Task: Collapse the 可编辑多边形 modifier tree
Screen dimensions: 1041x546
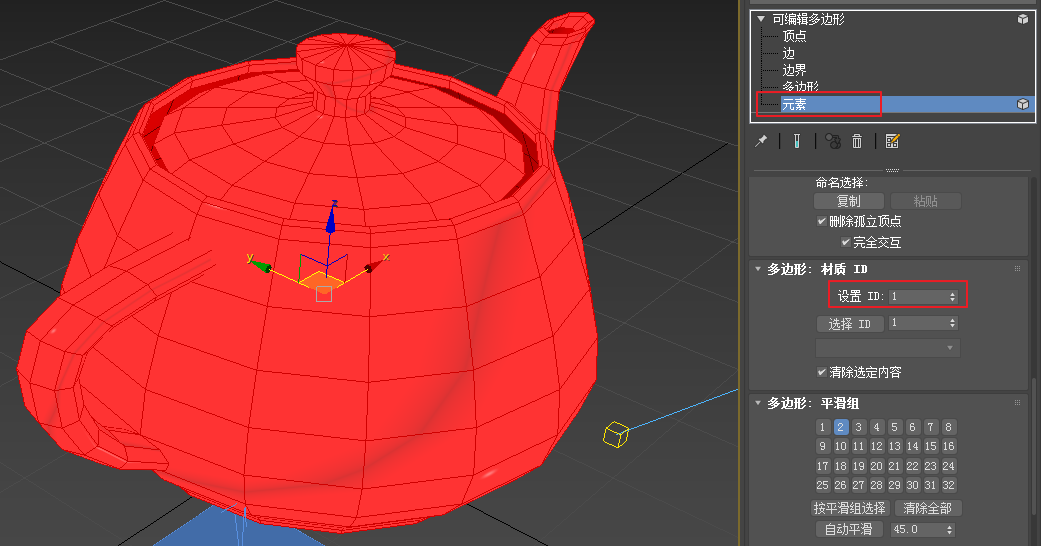Action: (x=762, y=19)
